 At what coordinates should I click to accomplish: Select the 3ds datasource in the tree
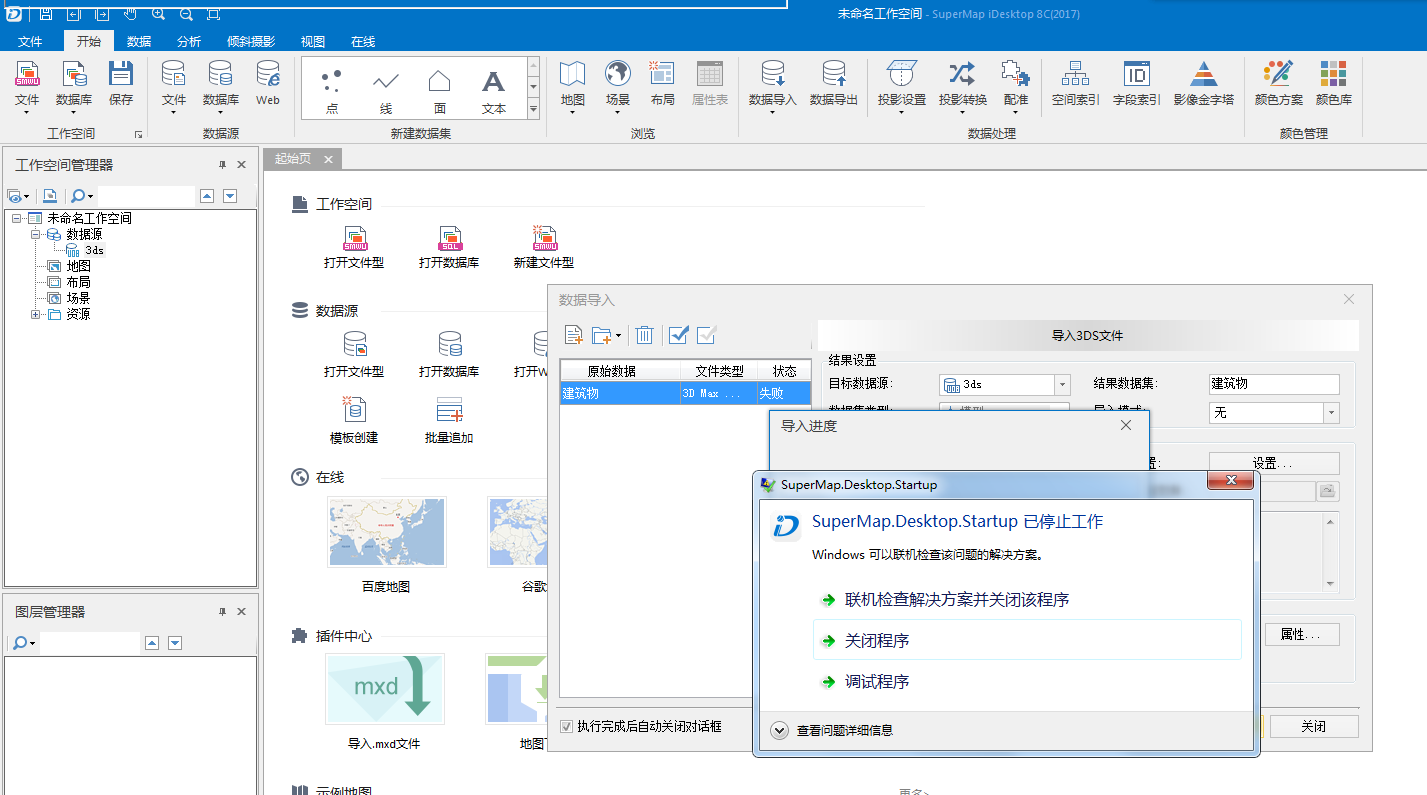coord(93,250)
